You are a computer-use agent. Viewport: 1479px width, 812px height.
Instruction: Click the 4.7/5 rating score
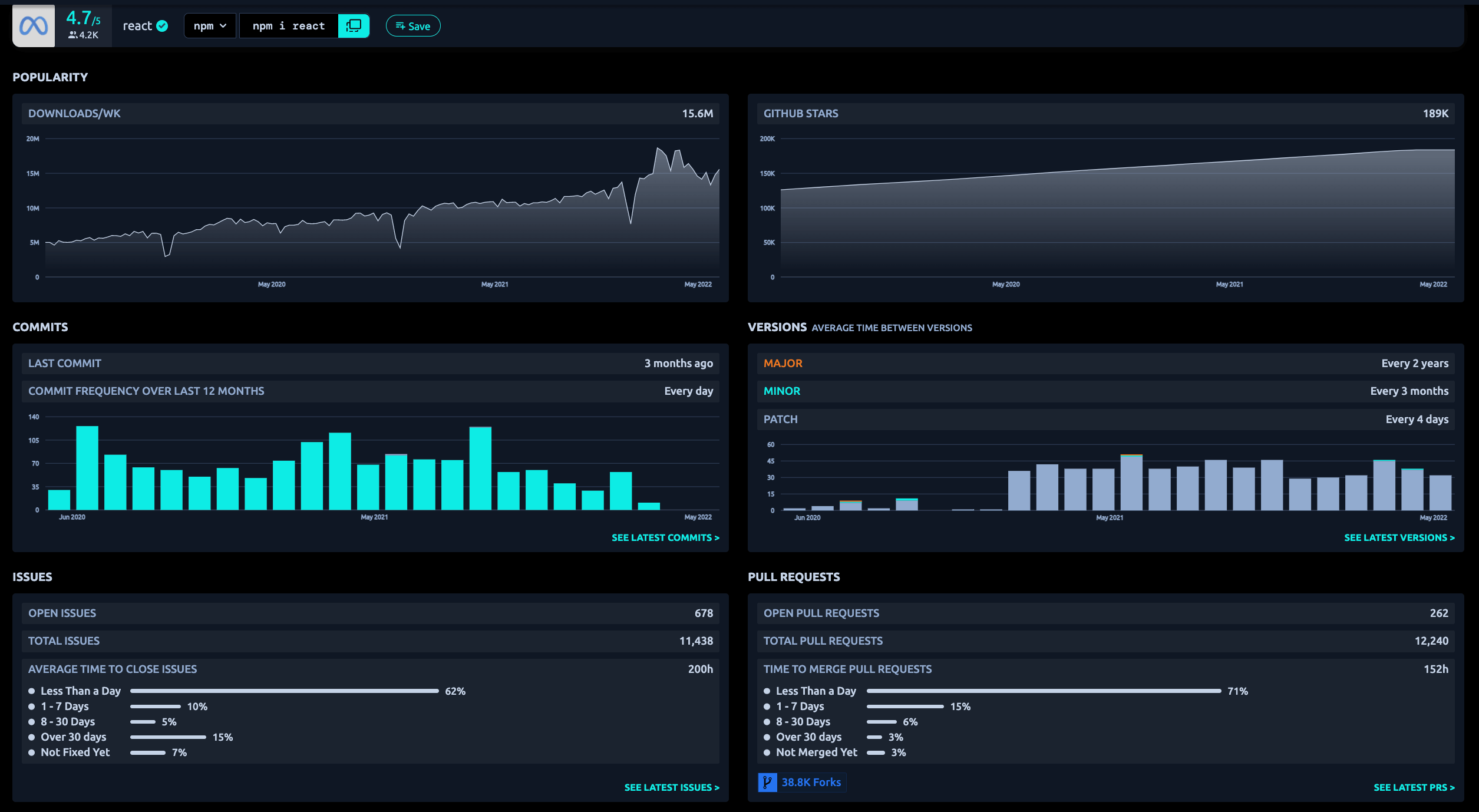[x=83, y=18]
